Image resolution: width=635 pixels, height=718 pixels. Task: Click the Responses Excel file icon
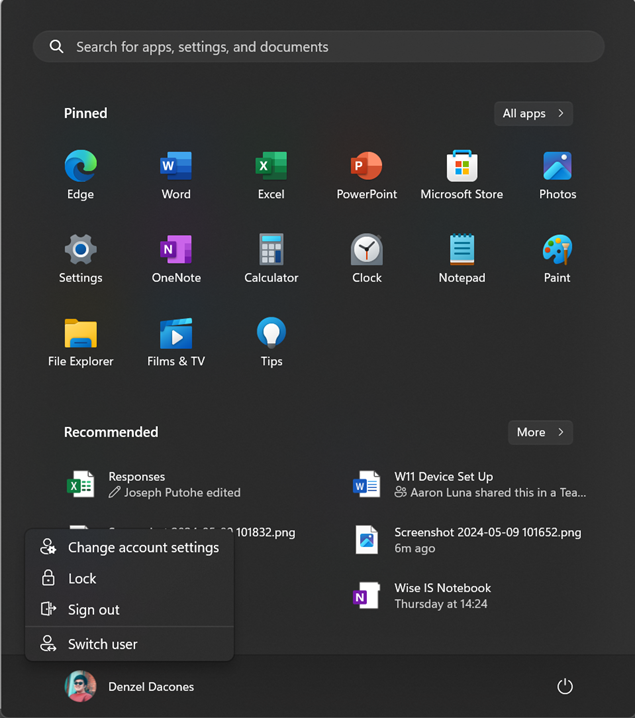81,484
